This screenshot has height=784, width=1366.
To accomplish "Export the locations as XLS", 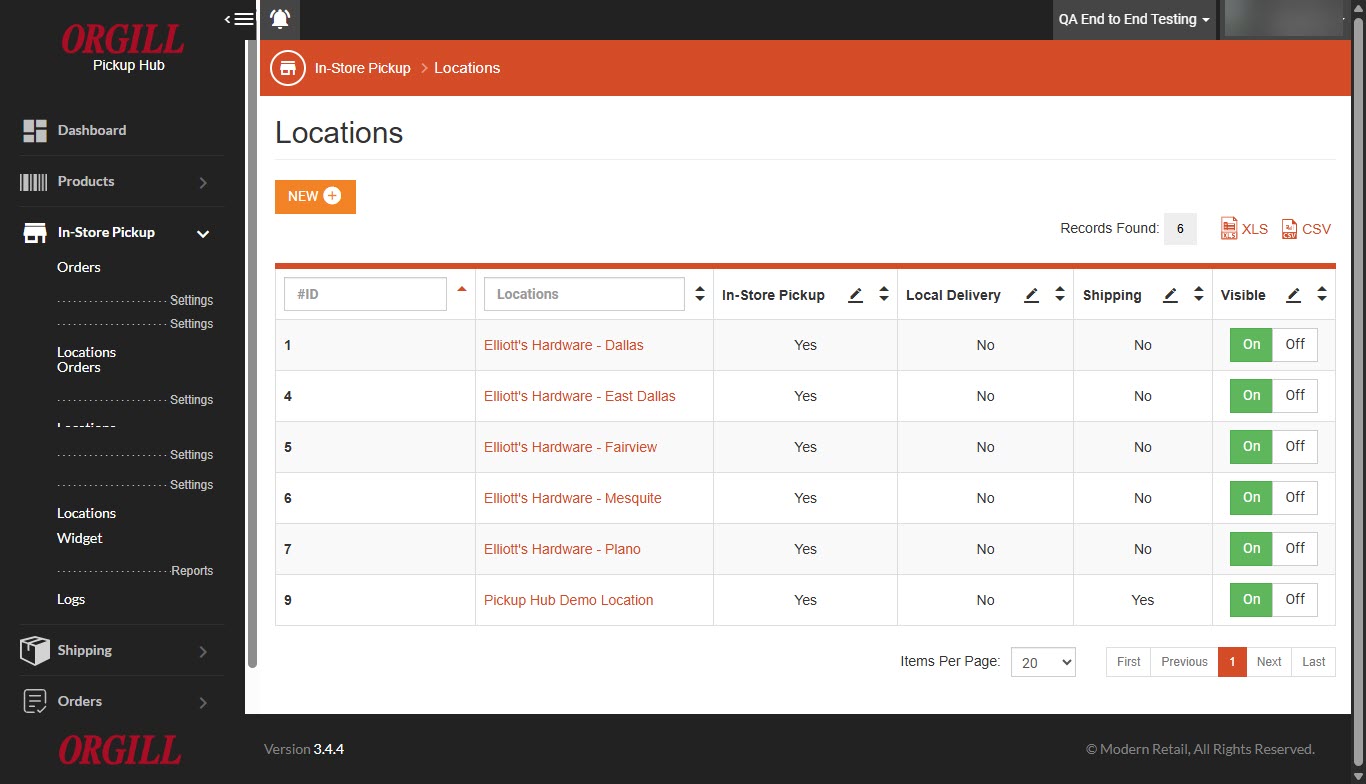I will point(1245,229).
